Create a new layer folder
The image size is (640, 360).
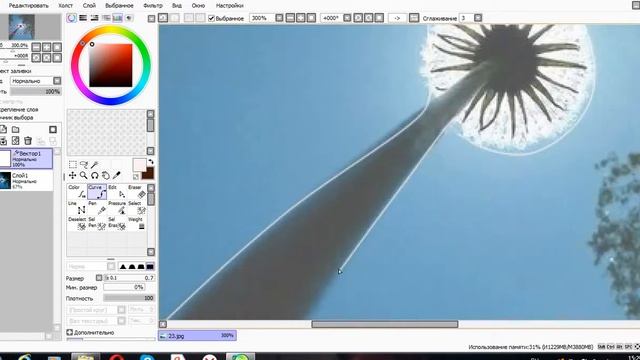[x=16, y=129]
